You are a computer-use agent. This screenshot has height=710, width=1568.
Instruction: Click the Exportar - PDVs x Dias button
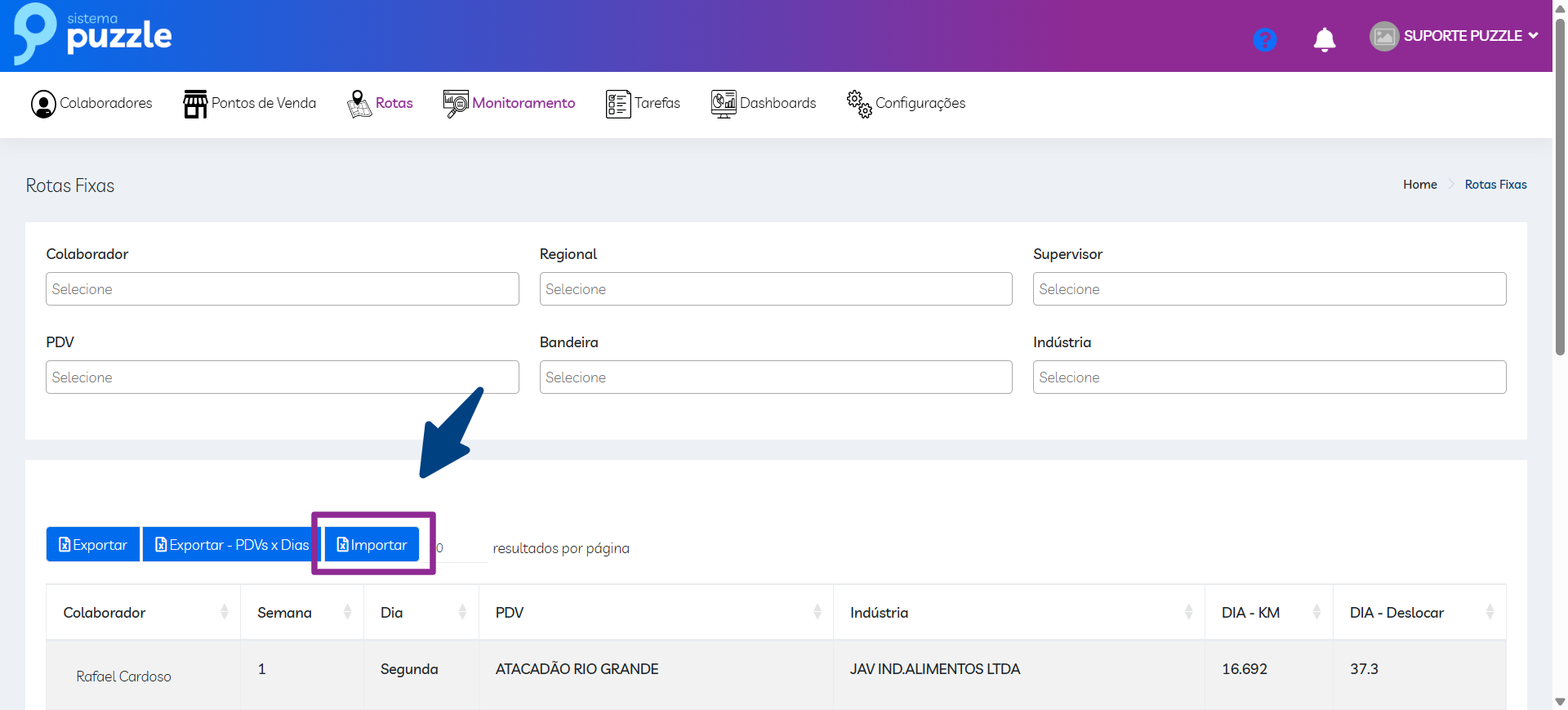tap(232, 545)
